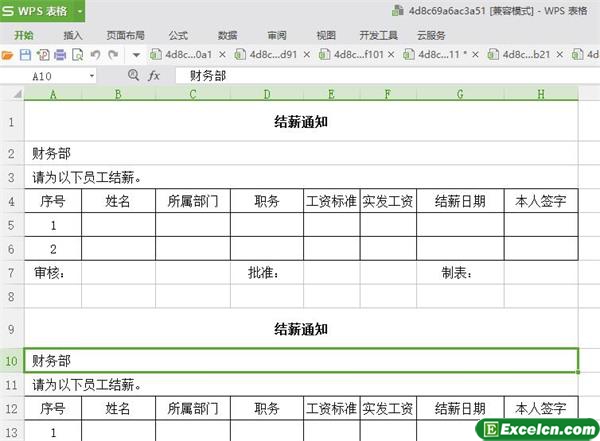Switch to document tab 4d8c...b21
This screenshot has height=441, width=600.
519,55
